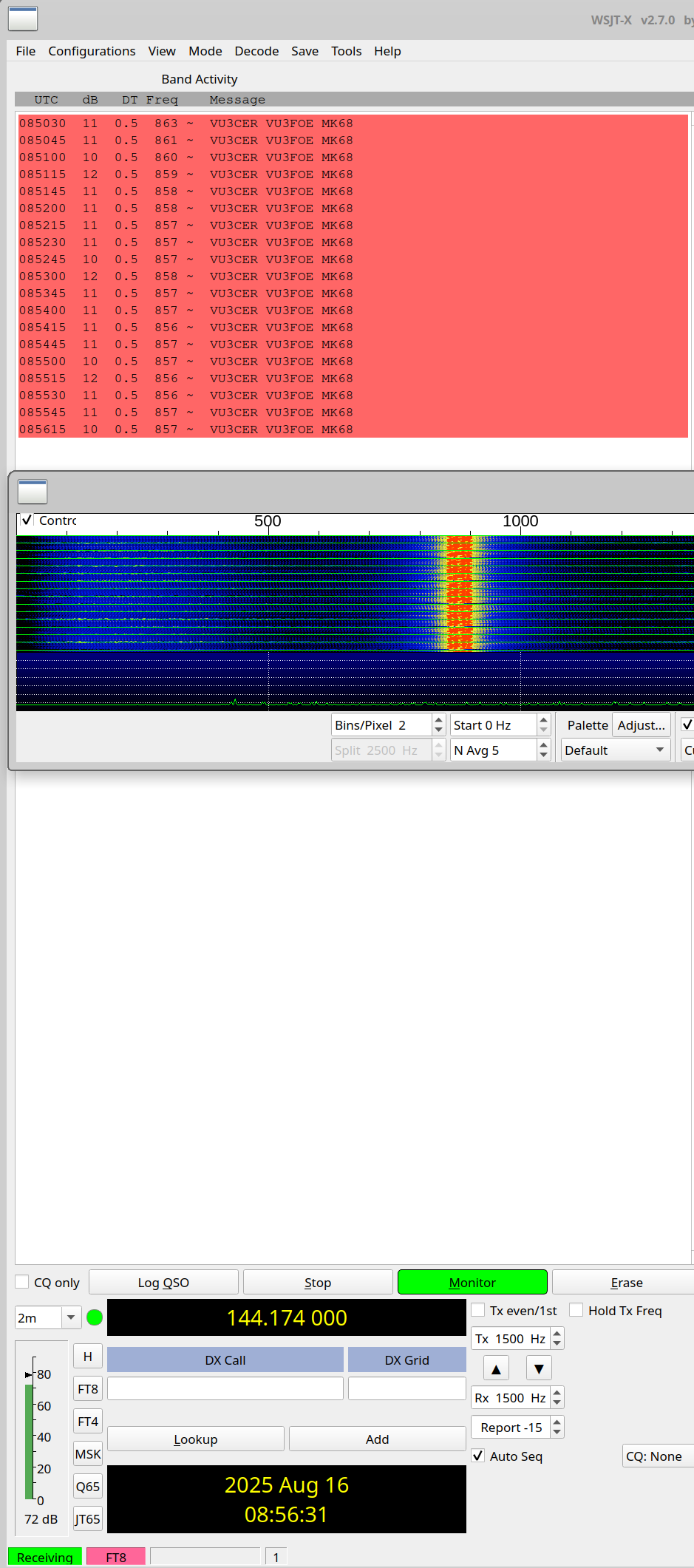Open Default palette dropdown
This screenshot has height=1568, width=694.
tap(615, 750)
